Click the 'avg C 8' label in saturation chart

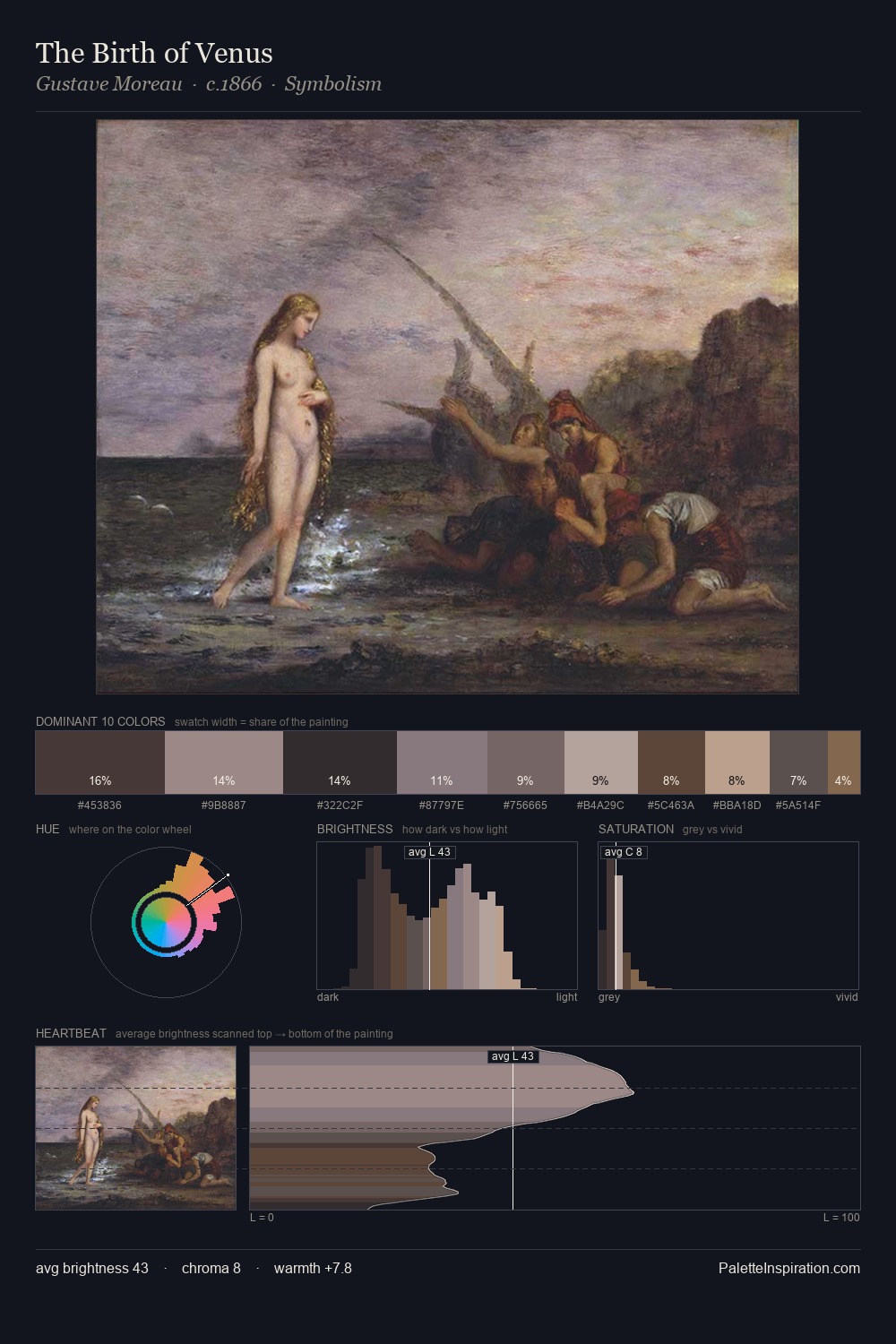(x=624, y=852)
